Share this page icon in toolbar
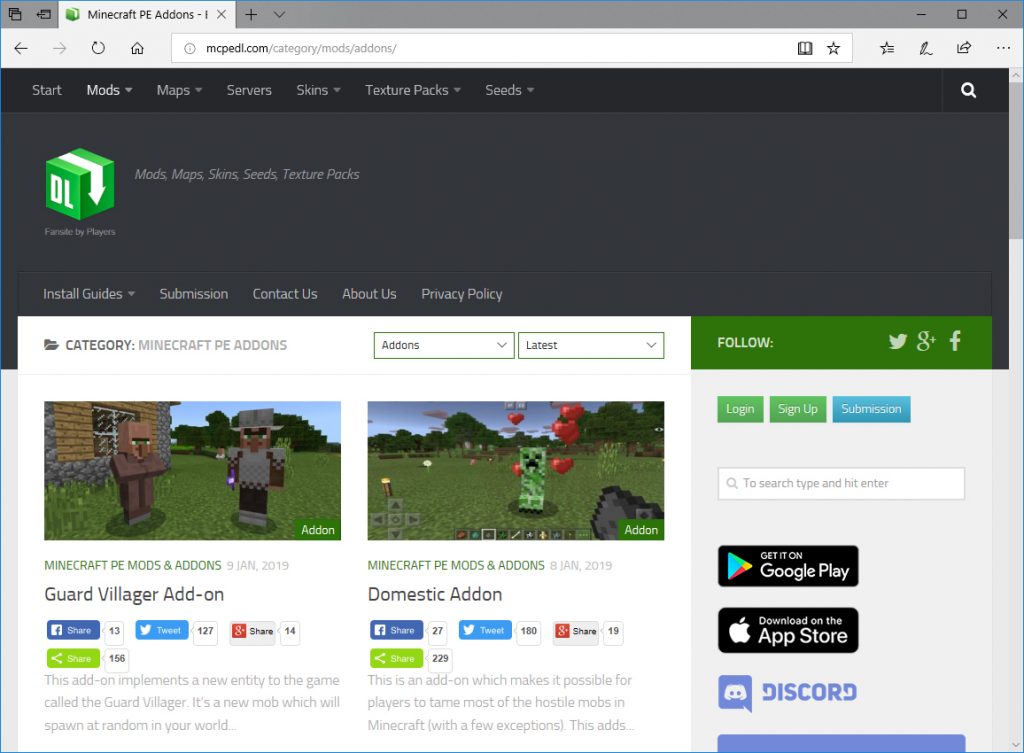Viewport: 1024px width, 753px height. tap(964, 48)
